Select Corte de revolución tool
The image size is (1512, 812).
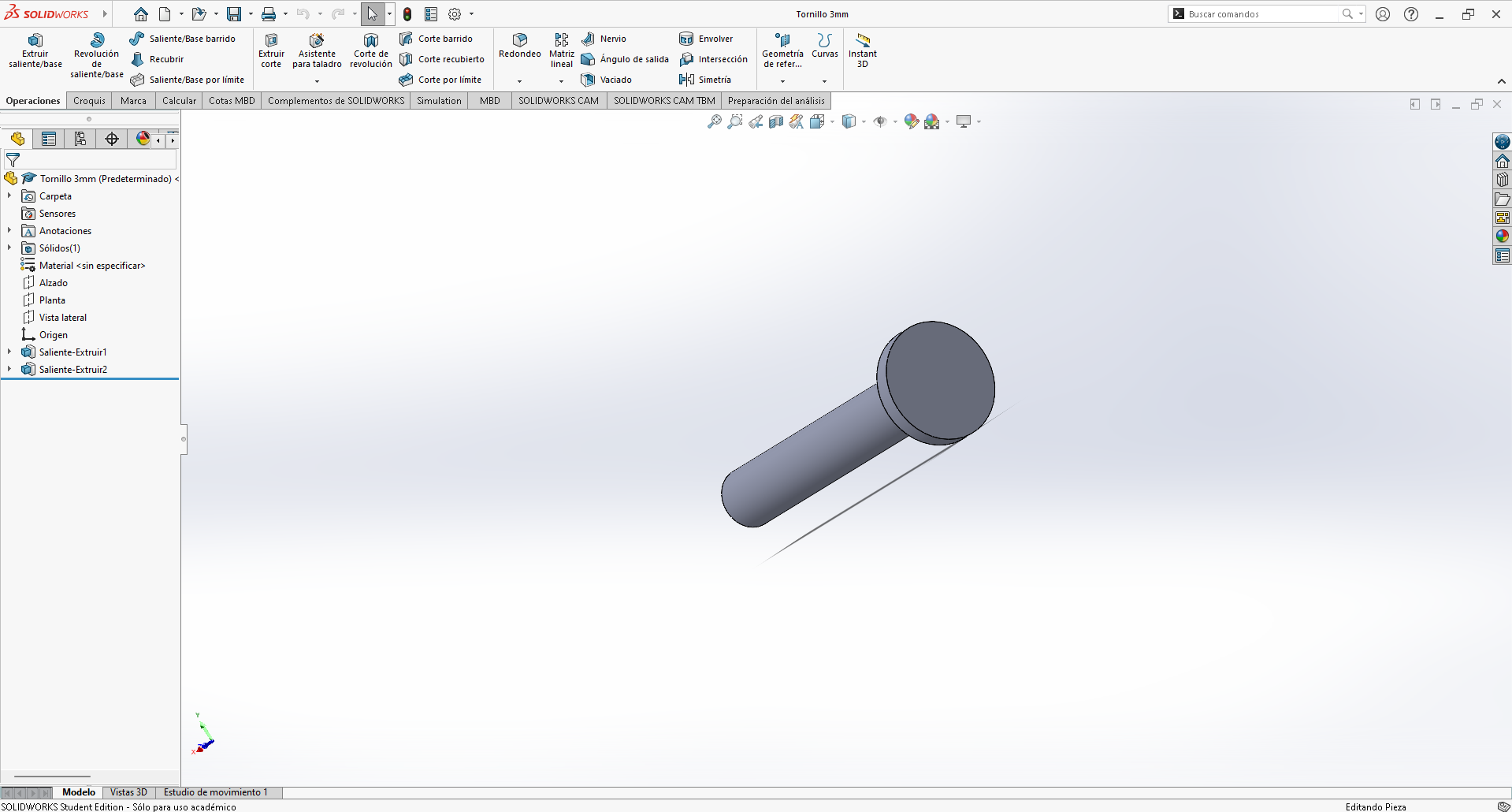tap(371, 51)
